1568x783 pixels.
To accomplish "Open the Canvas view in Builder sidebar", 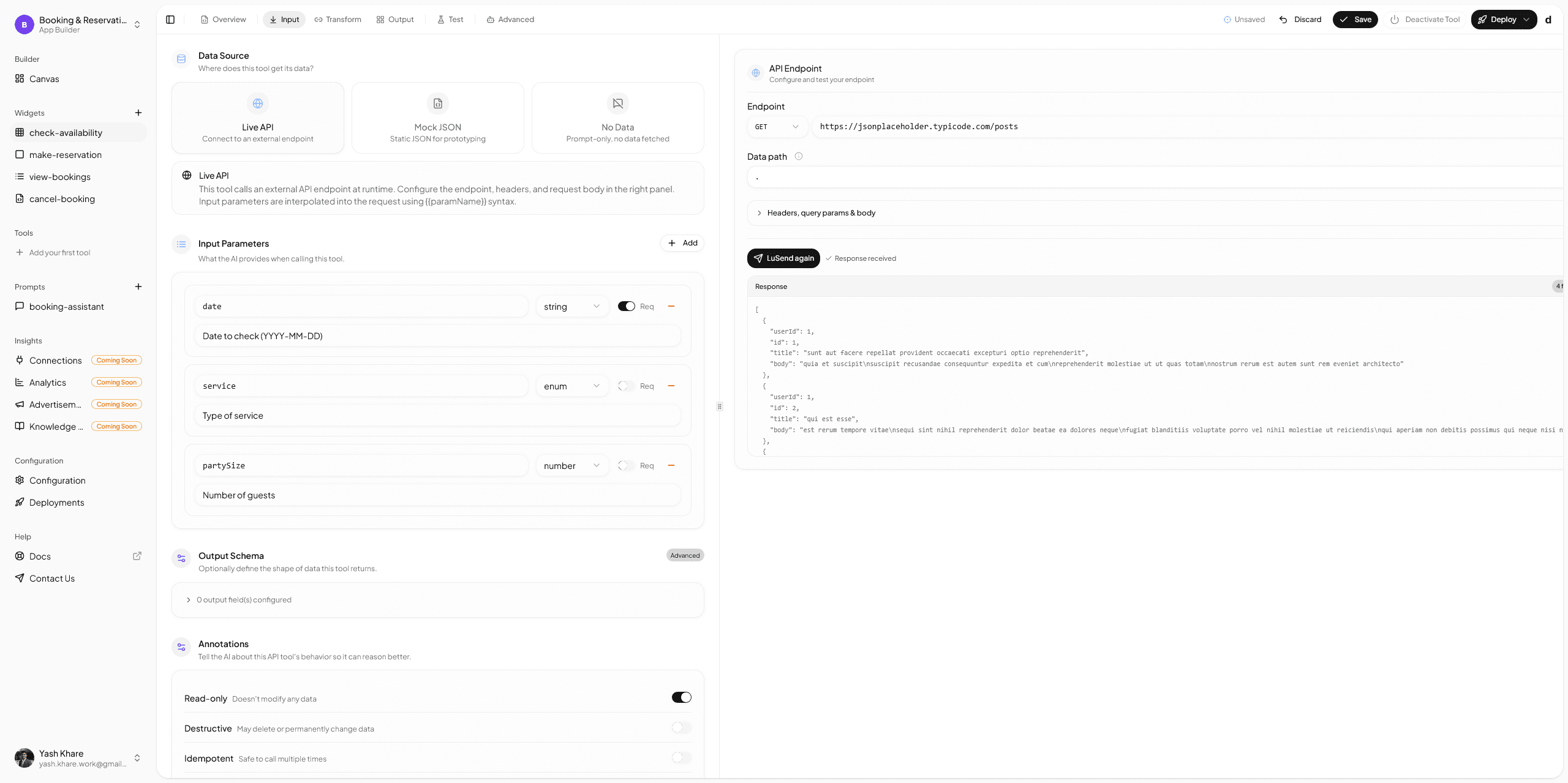I will tap(43, 78).
